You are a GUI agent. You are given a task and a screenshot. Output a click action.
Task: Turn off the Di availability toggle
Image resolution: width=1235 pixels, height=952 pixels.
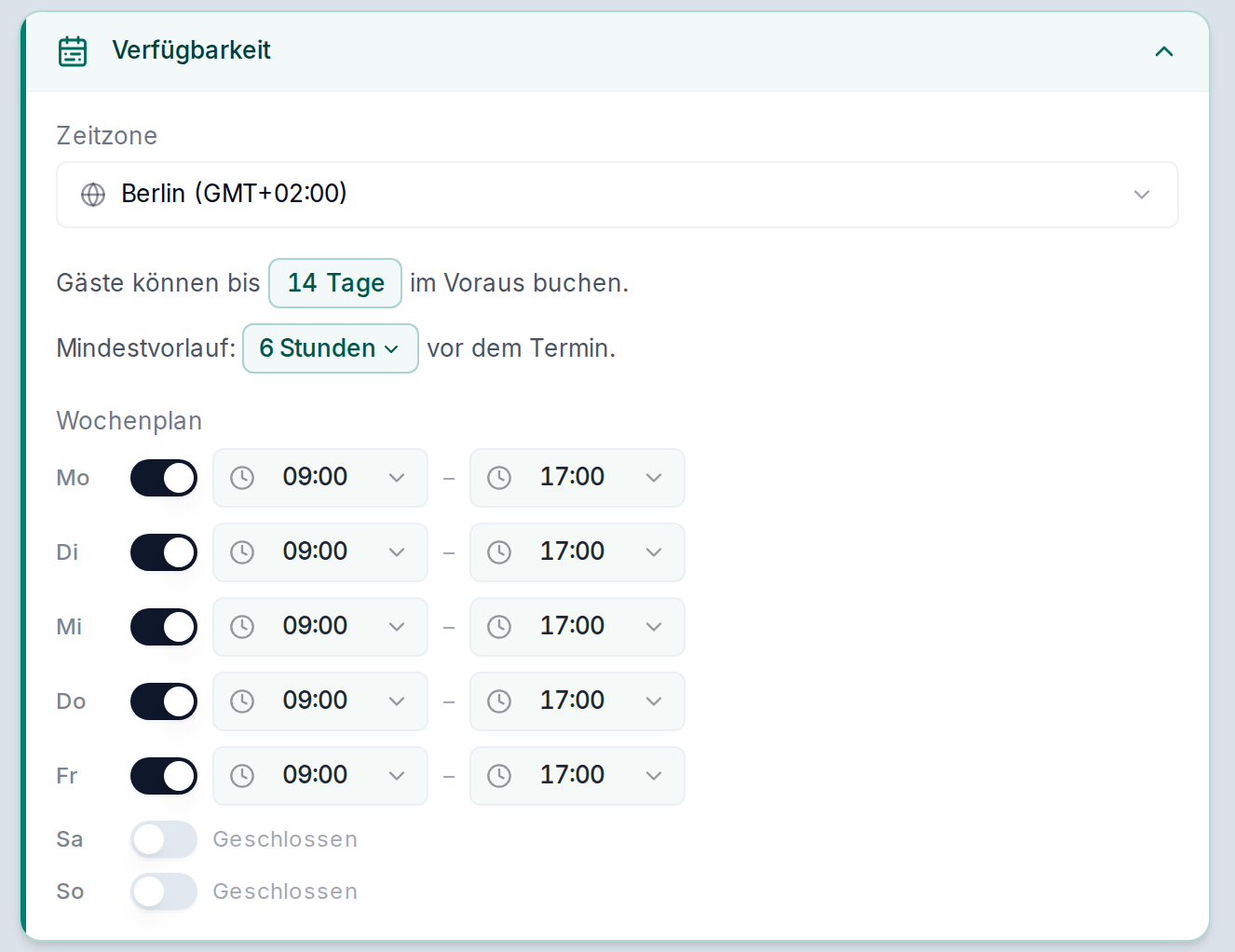pyautogui.click(x=164, y=552)
